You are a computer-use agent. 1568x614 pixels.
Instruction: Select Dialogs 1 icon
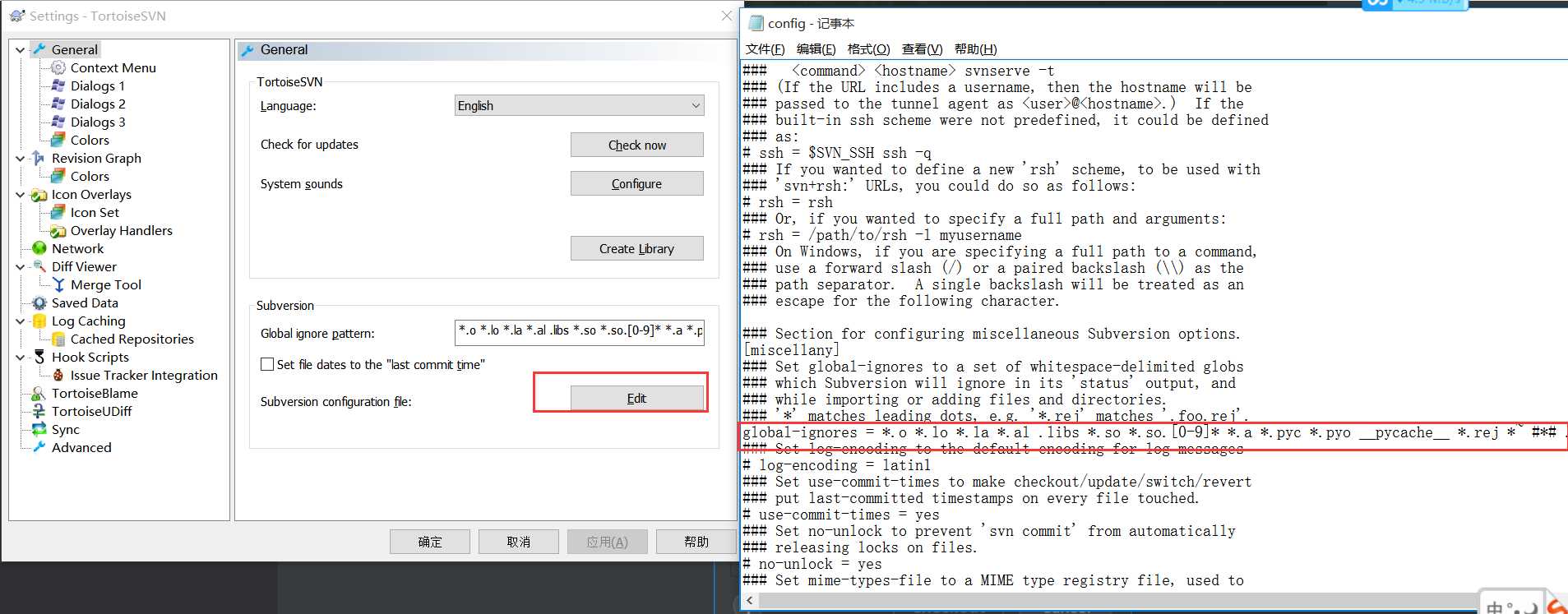click(58, 85)
